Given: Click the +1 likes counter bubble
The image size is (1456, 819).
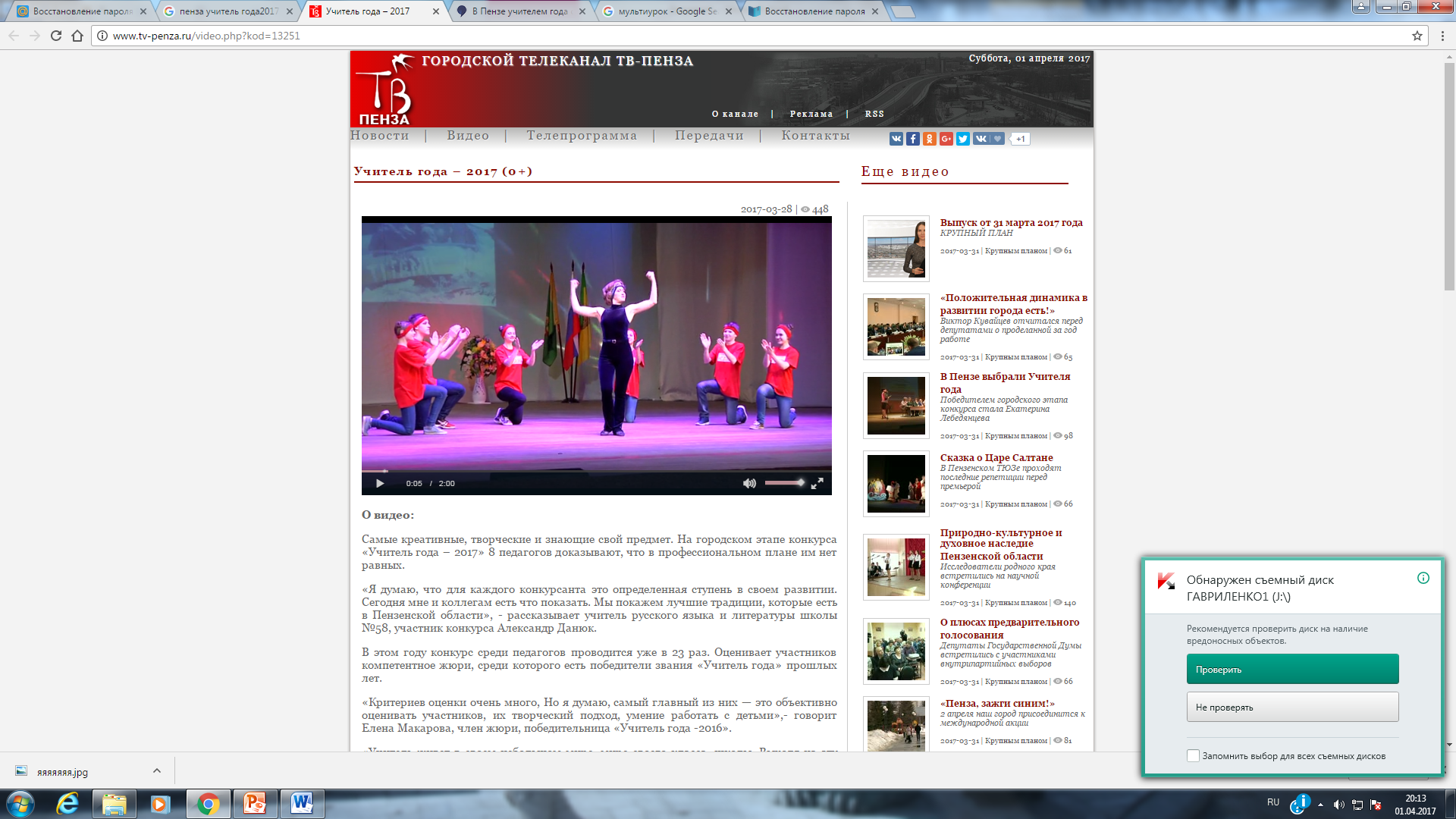Looking at the screenshot, I should 1021,139.
